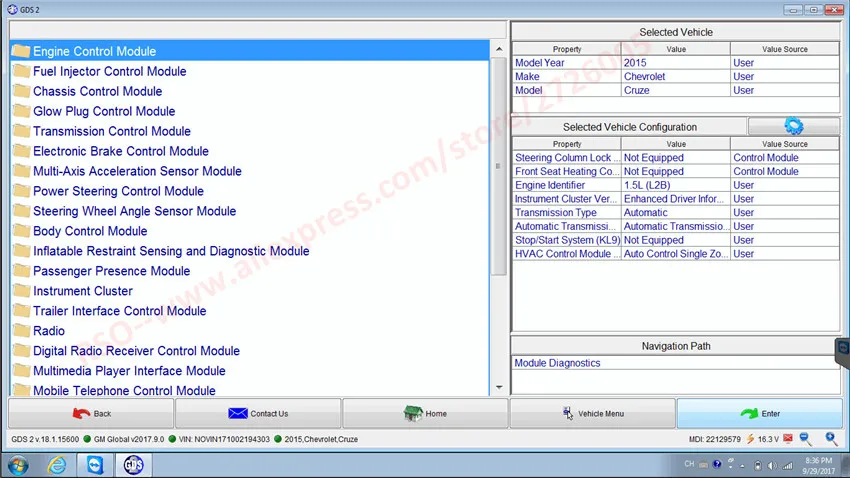Click the Value Source header in Selected Vehicle
Screen dimensions: 850x478
[x=784, y=49]
